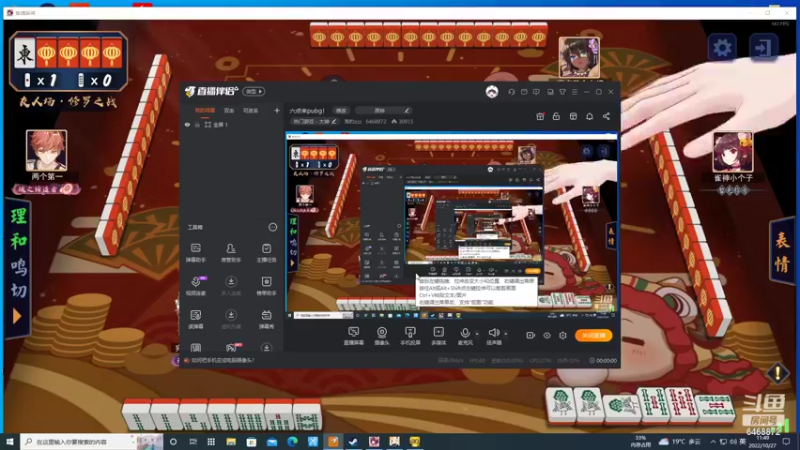
Task: Switch to 我的场景 scene tab
Action: coord(205,110)
